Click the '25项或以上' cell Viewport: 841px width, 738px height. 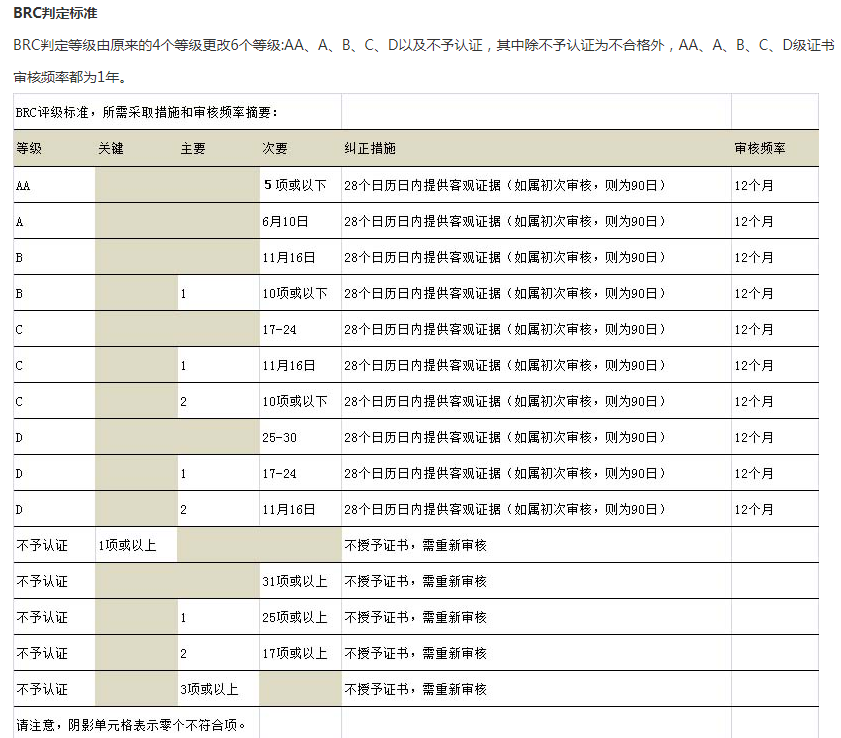295,617
